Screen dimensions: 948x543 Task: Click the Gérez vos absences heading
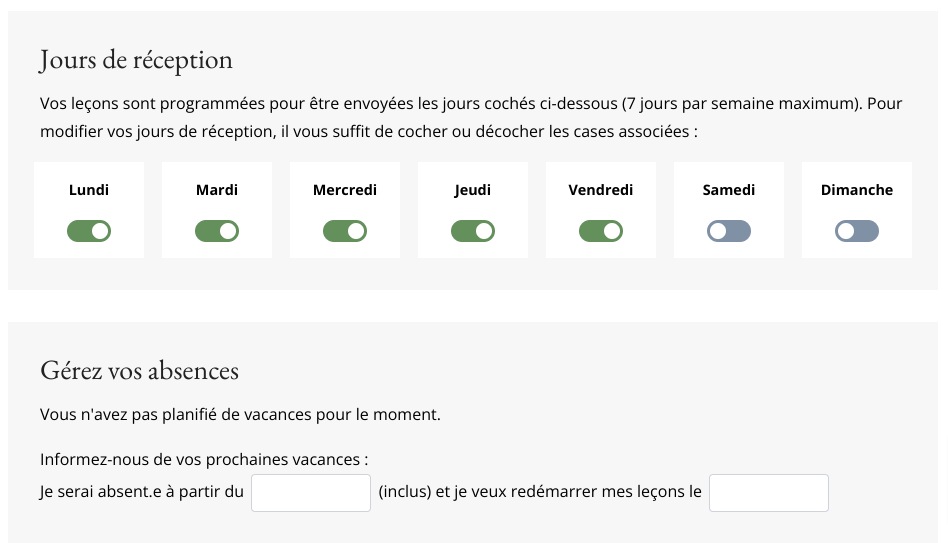(x=139, y=371)
